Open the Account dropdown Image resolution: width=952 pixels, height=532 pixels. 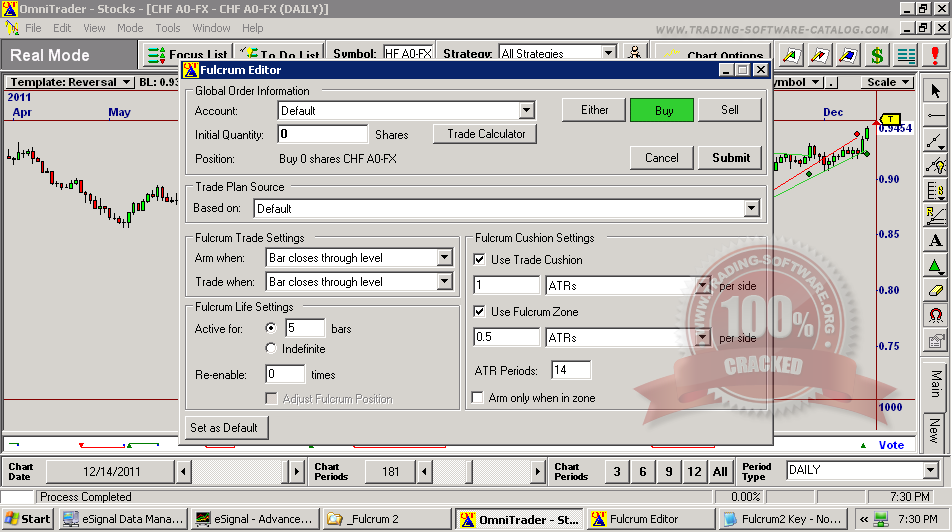[x=526, y=111]
